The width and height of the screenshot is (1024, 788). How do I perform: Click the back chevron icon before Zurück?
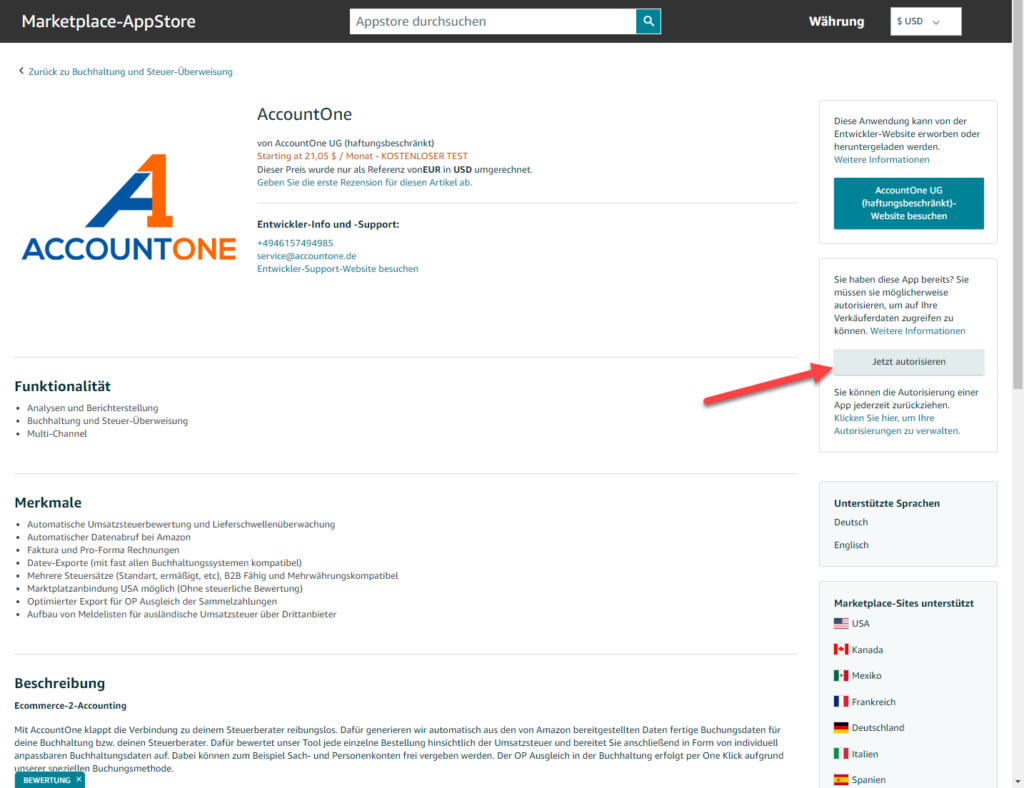(x=21, y=71)
